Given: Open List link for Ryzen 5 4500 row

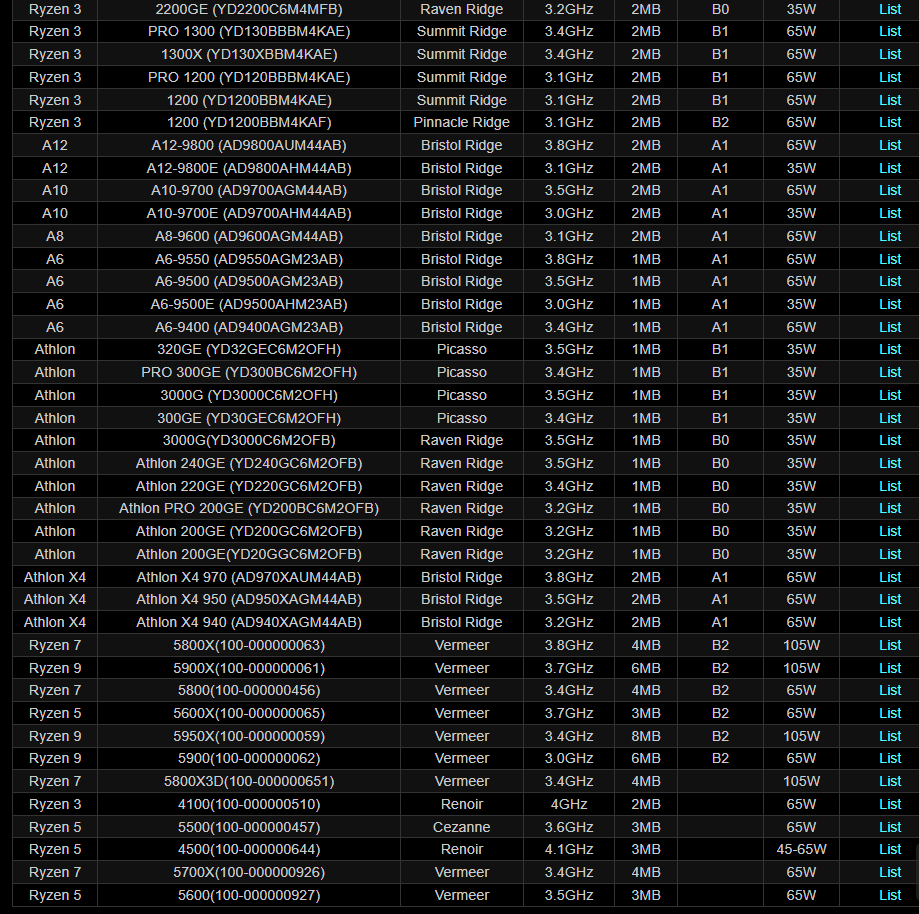Looking at the screenshot, I should coord(890,849).
